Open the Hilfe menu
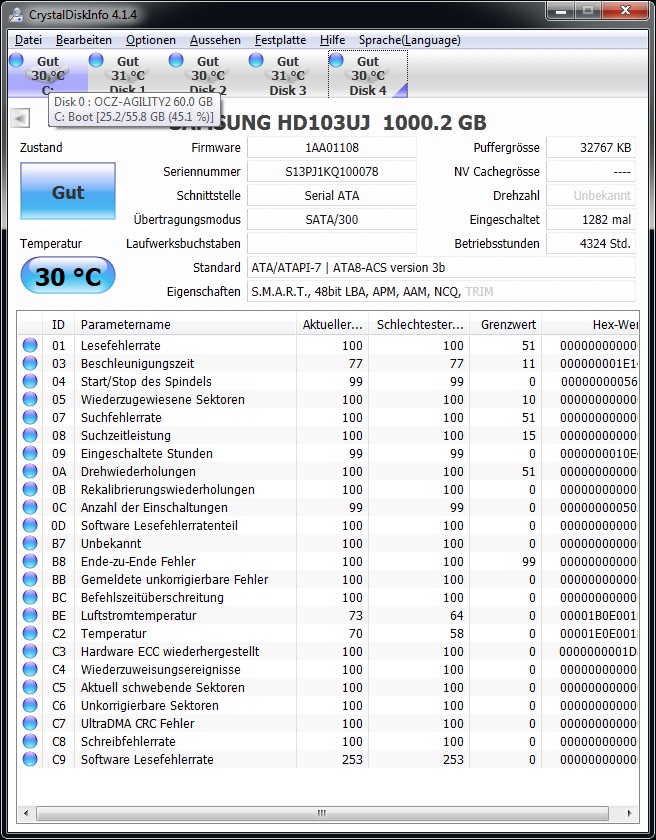The image size is (656, 840). [x=333, y=40]
